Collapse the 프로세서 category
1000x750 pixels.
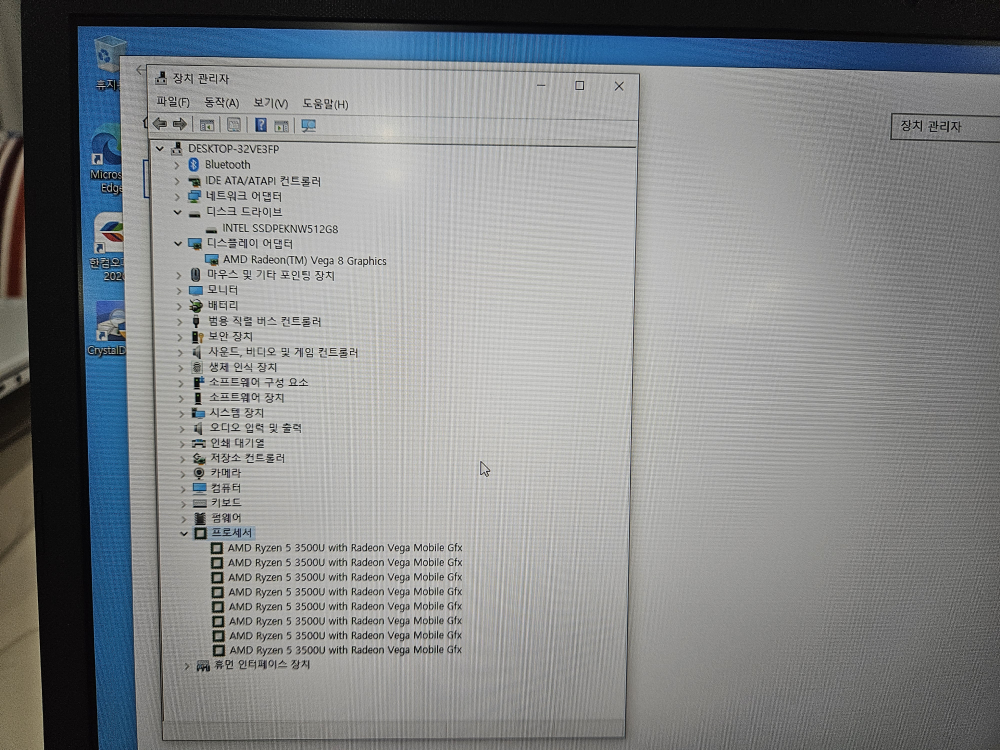click(184, 533)
